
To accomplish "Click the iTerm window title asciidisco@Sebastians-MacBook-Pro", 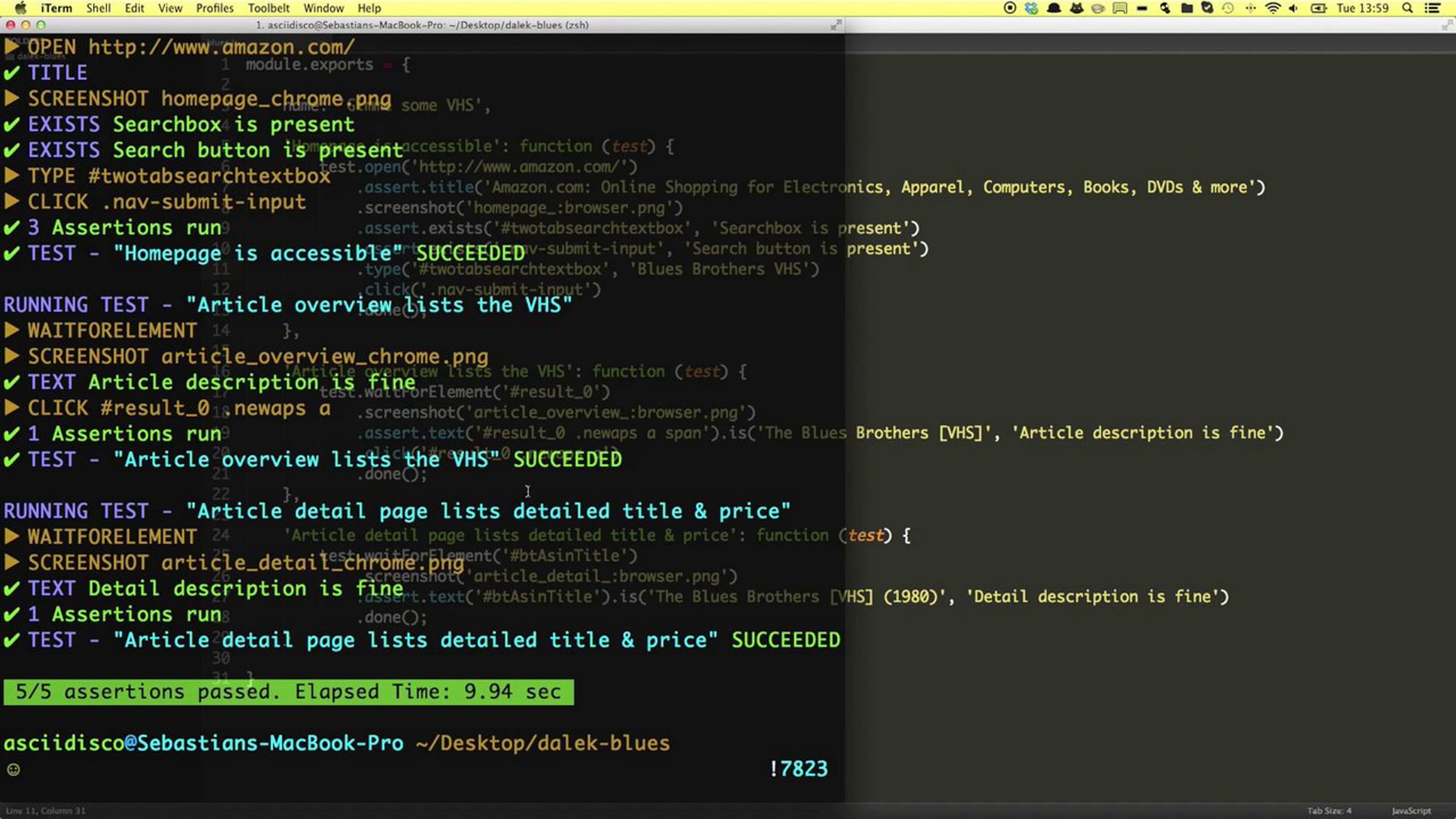I will click(422, 25).
